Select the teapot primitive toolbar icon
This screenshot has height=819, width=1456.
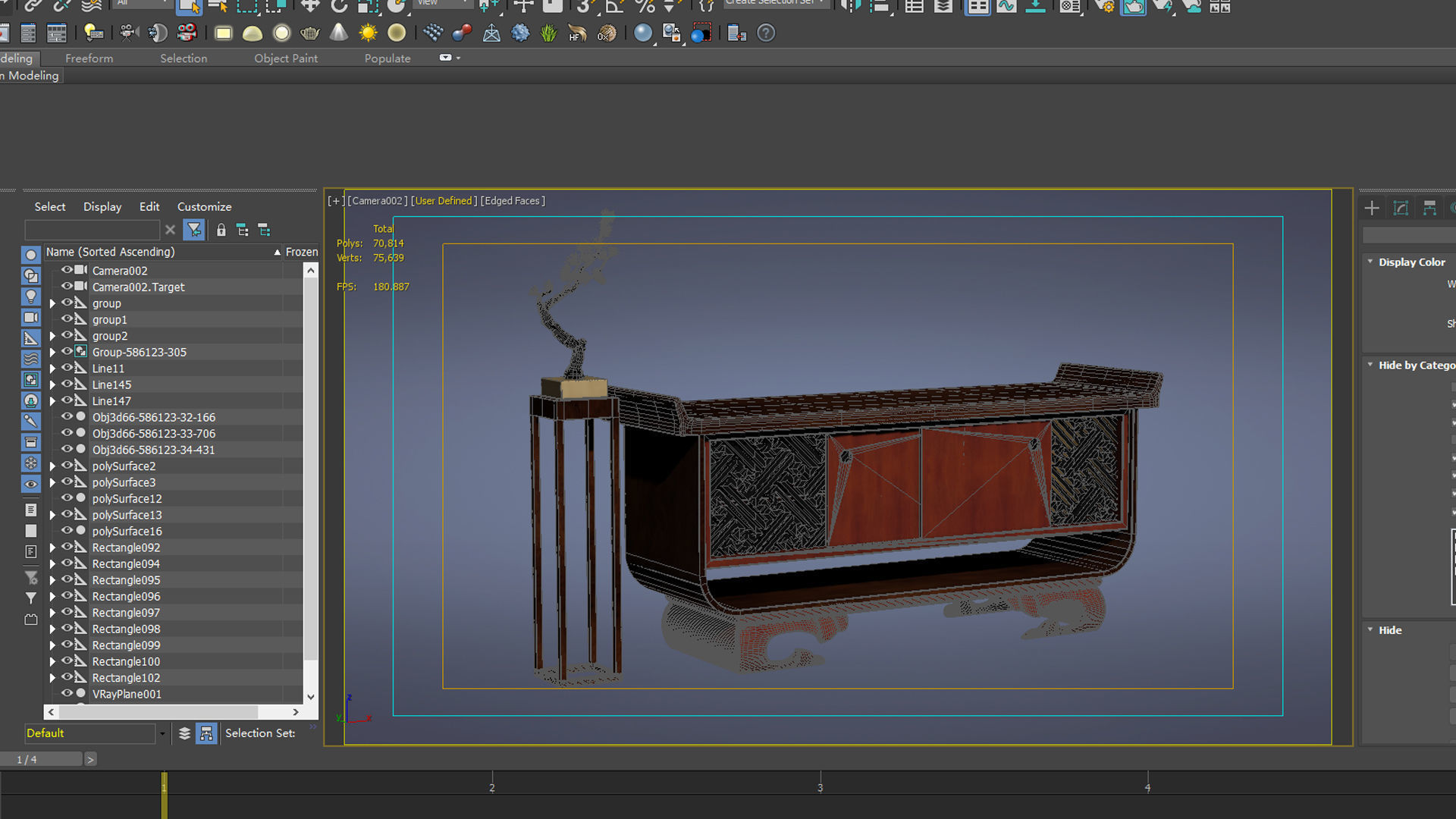[x=310, y=33]
